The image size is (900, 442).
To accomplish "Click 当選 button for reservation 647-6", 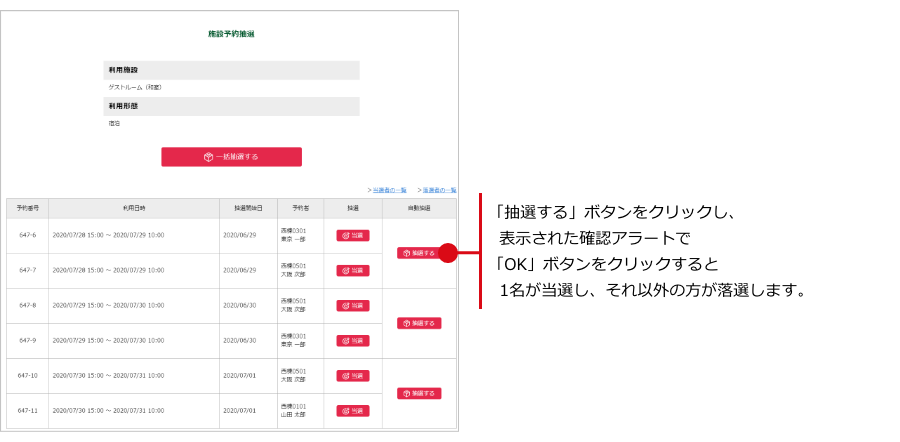I will [353, 236].
